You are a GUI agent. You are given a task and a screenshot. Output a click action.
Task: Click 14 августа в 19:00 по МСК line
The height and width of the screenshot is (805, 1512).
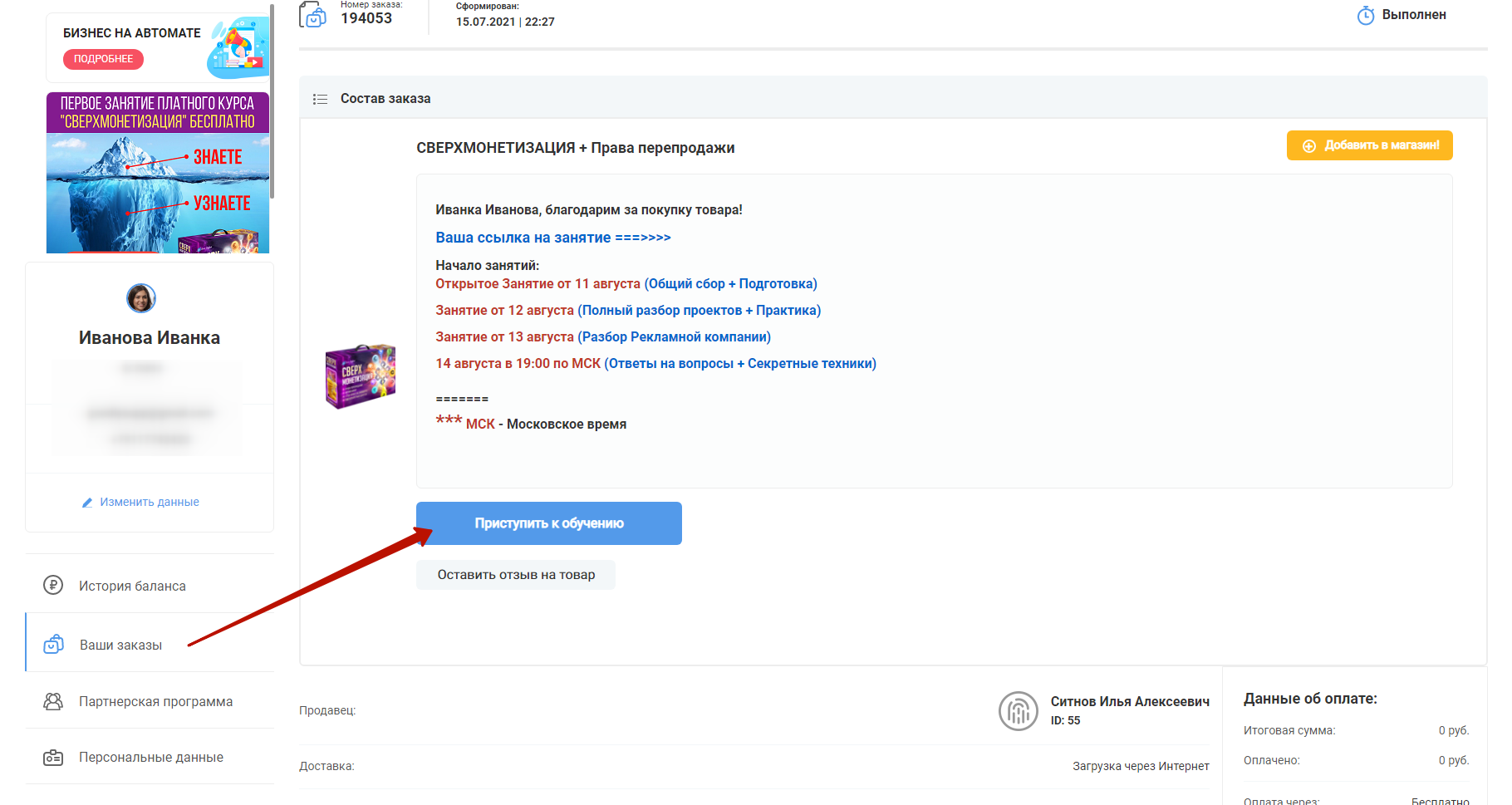pyautogui.click(x=656, y=364)
